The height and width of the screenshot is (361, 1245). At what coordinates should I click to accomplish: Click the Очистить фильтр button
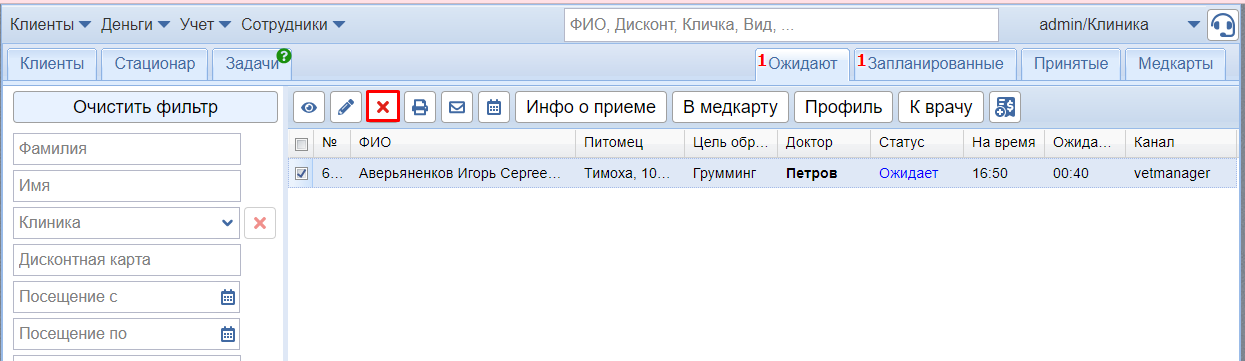click(x=145, y=107)
